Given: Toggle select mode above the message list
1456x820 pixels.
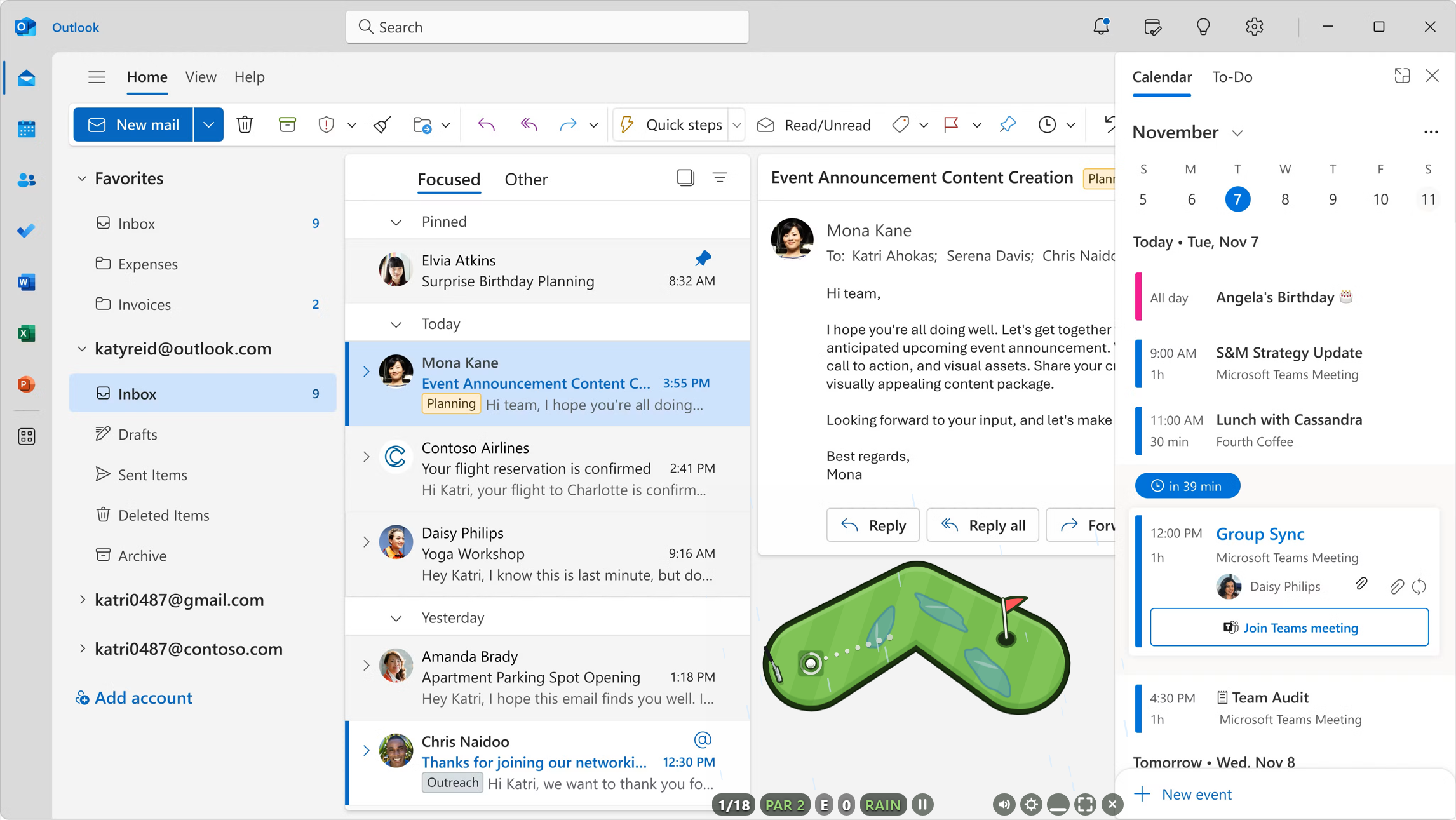Looking at the screenshot, I should click(685, 178).
